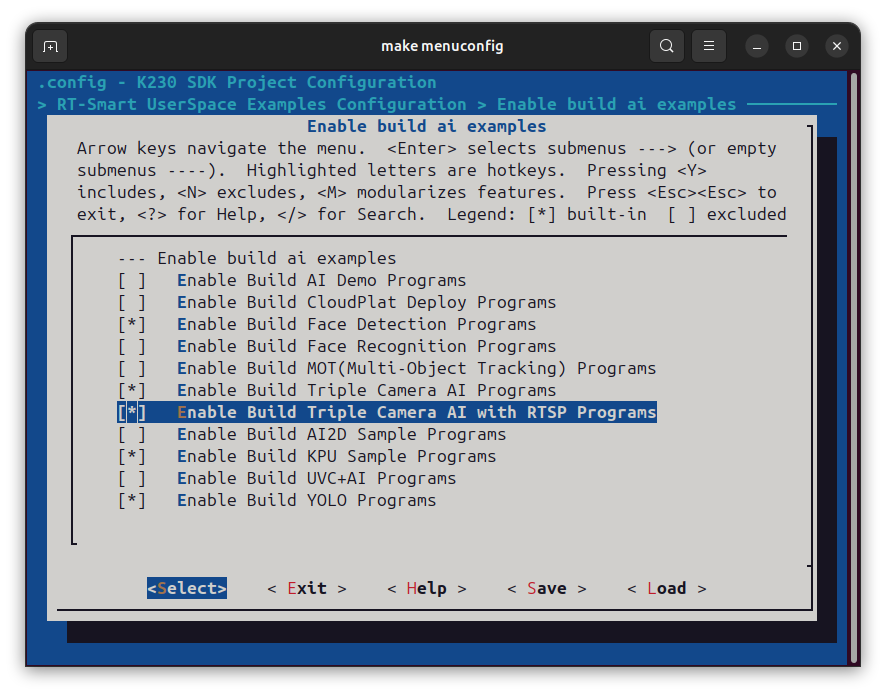
Task: Toggle YOLO Programs checkbox
Action: coord(132,501)
